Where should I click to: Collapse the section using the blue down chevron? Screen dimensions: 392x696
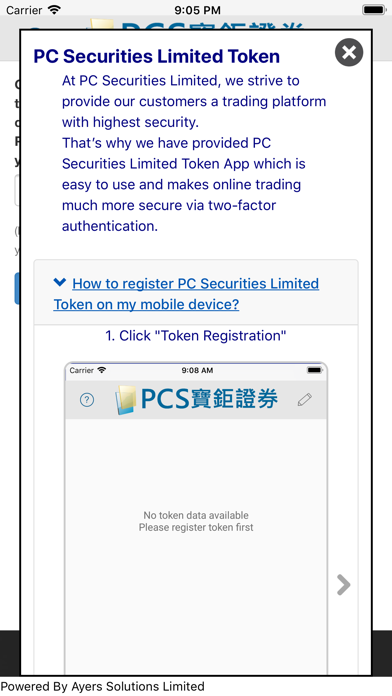tap(59, 282)
